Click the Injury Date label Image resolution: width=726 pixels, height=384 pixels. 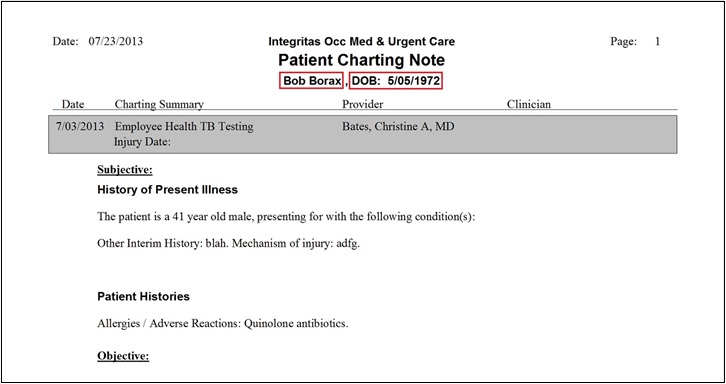coord(142,142)
